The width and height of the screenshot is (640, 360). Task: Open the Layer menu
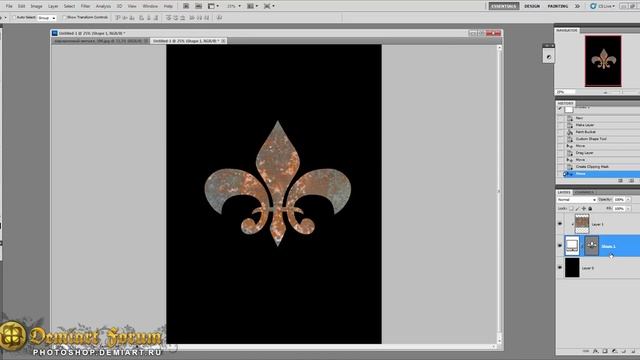[53, 6]
